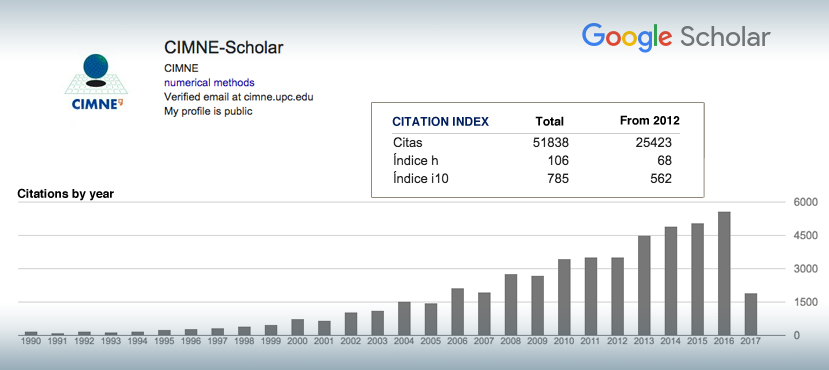Click the 2016 citations bar
This screenshot has width=829, height=370.
click(x=724, y=273)
